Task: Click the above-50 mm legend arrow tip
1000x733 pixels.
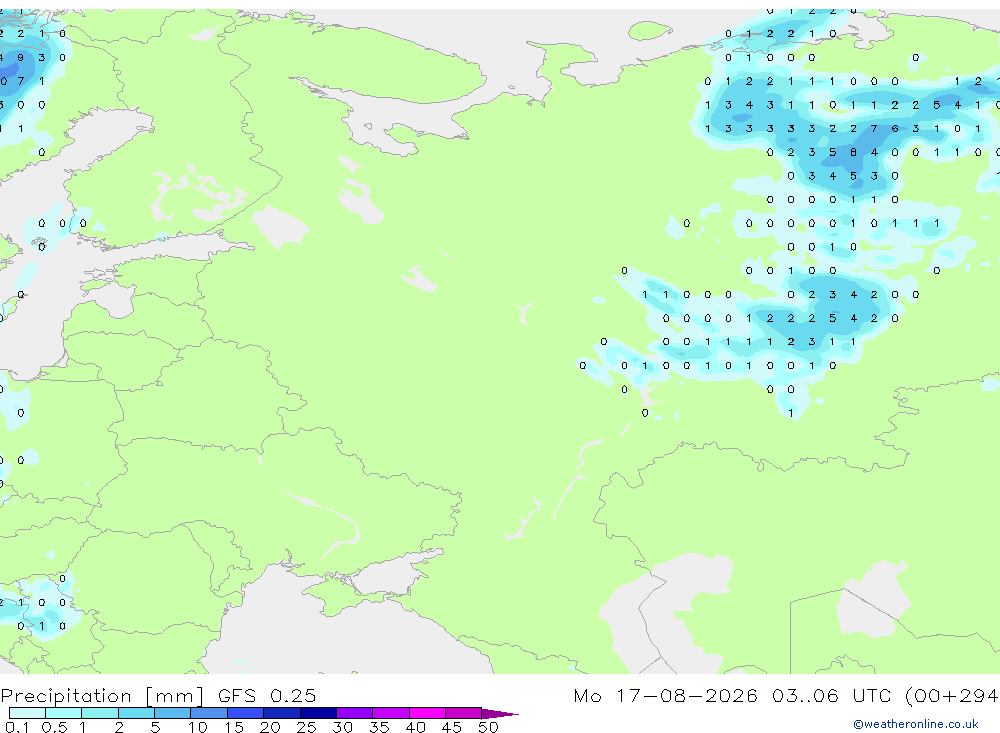Action: (500, 714)
